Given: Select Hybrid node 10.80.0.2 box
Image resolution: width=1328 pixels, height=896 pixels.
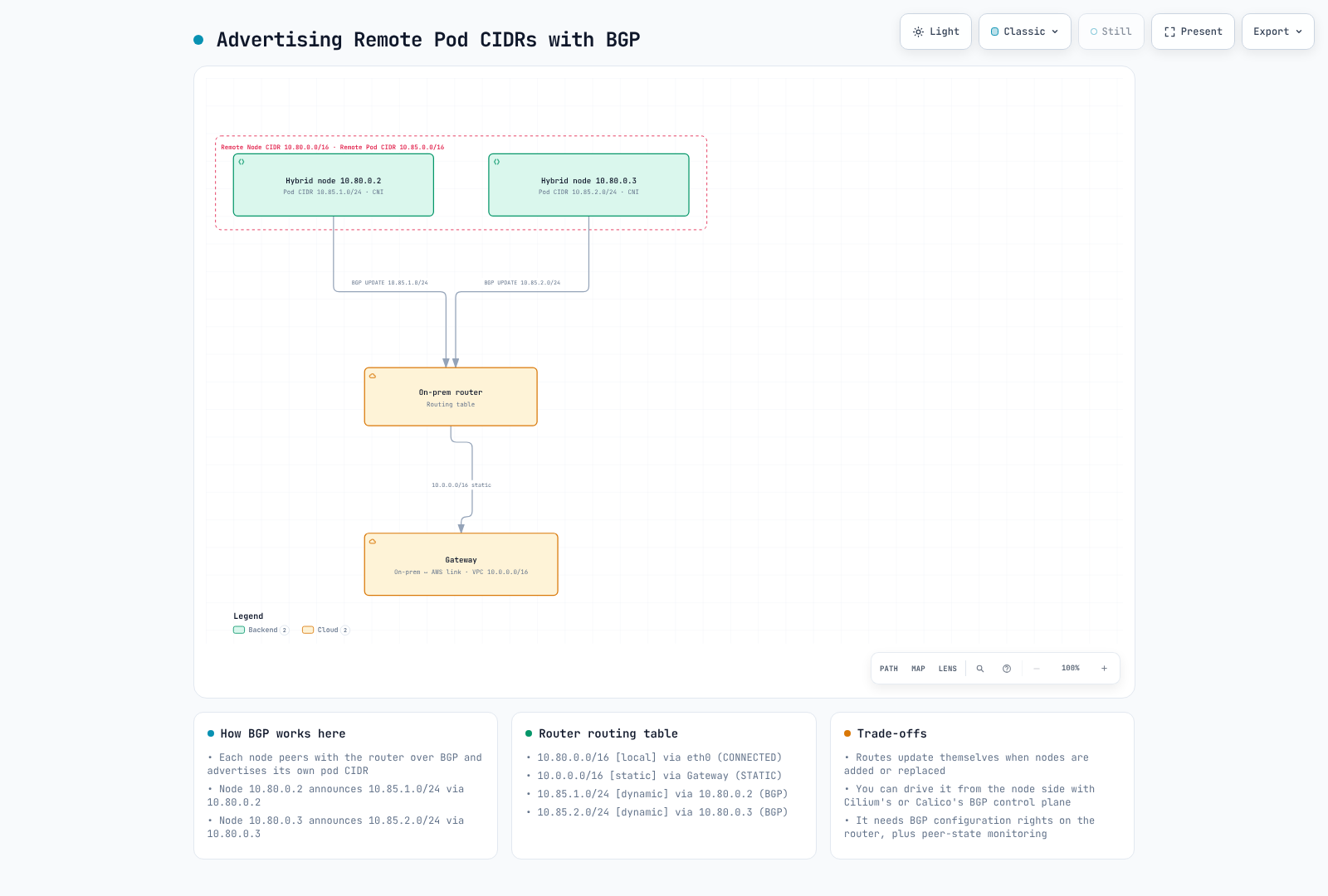Looking at the screenshot, I should pyautogui.click(x=334, y=185).
